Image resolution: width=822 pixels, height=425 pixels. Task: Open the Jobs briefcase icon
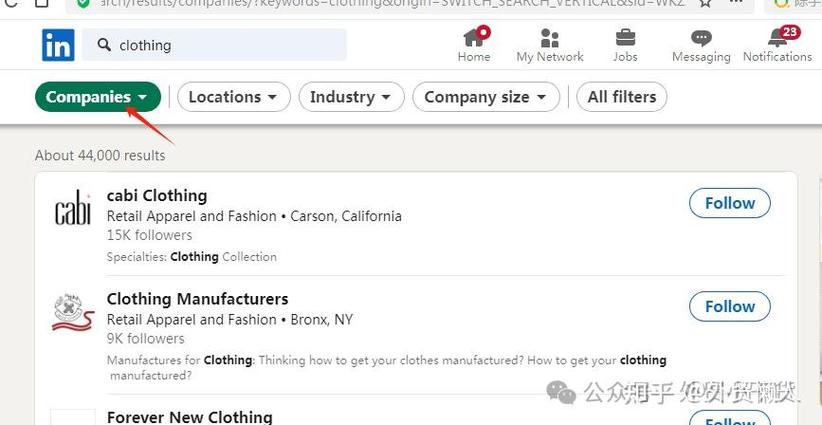click(625, 38)
